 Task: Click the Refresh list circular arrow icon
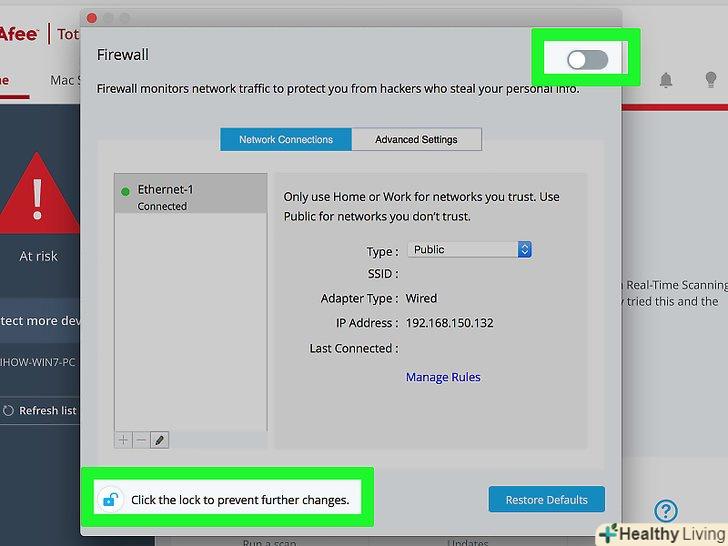click(8, 410)
